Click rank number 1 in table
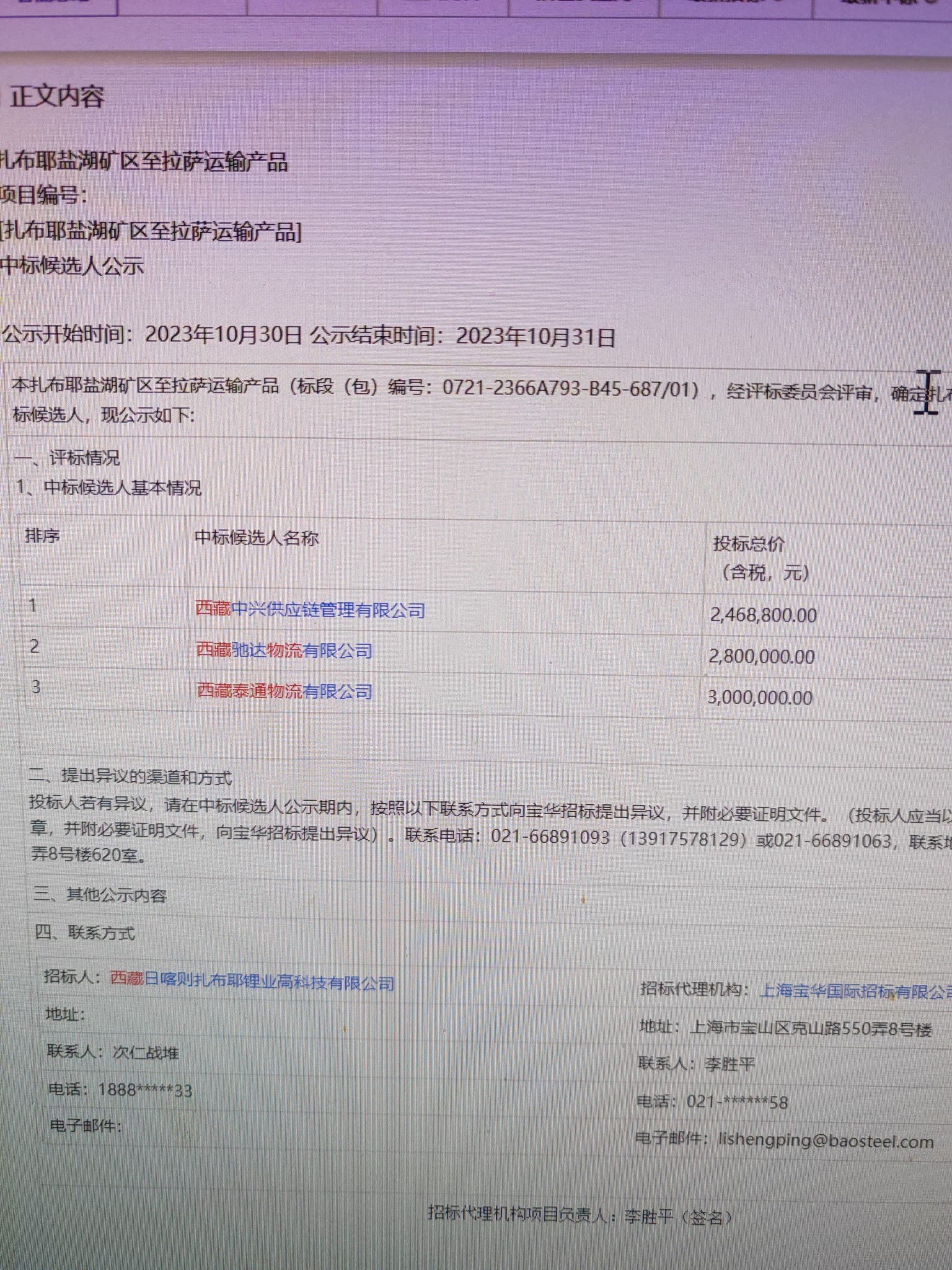This screenshot has height=1270, width=952. (33, 605)
